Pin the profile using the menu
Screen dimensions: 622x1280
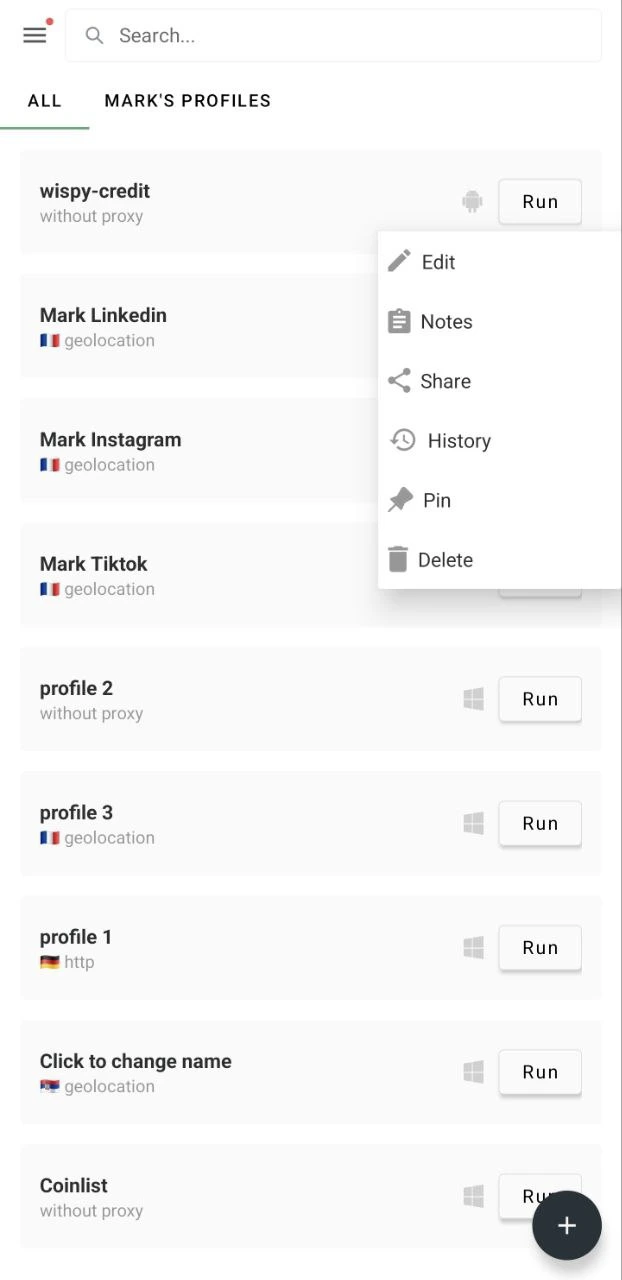pos(435,500)
